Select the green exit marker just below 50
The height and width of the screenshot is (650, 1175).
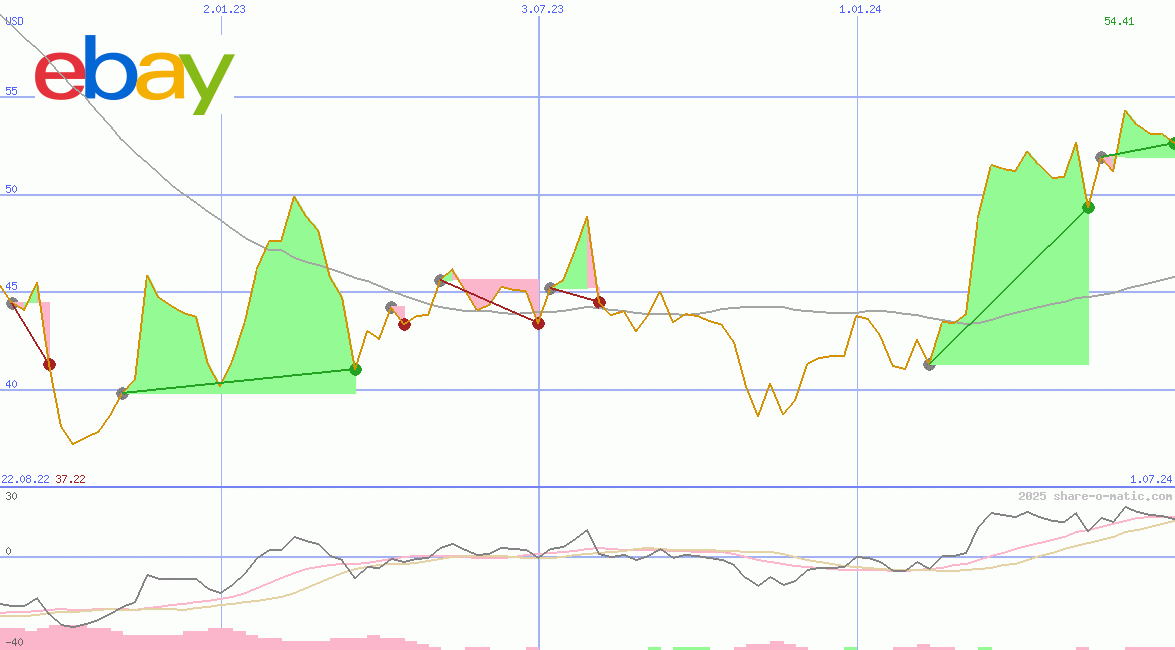tap(1089, 208)
